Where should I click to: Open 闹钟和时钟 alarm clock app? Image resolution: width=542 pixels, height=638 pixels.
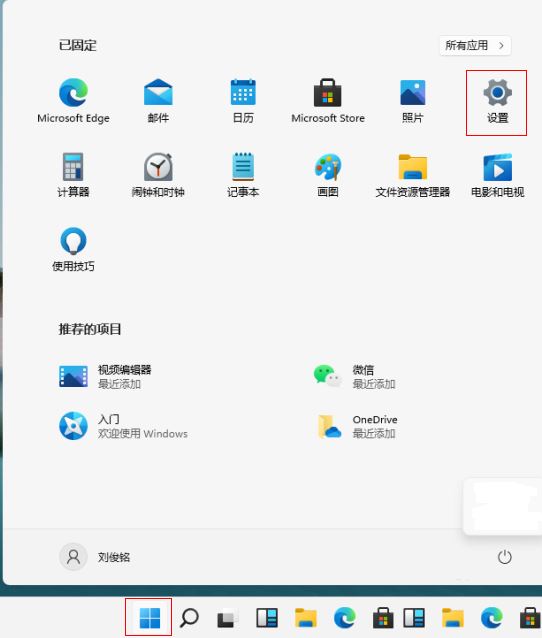pos(158,175)
